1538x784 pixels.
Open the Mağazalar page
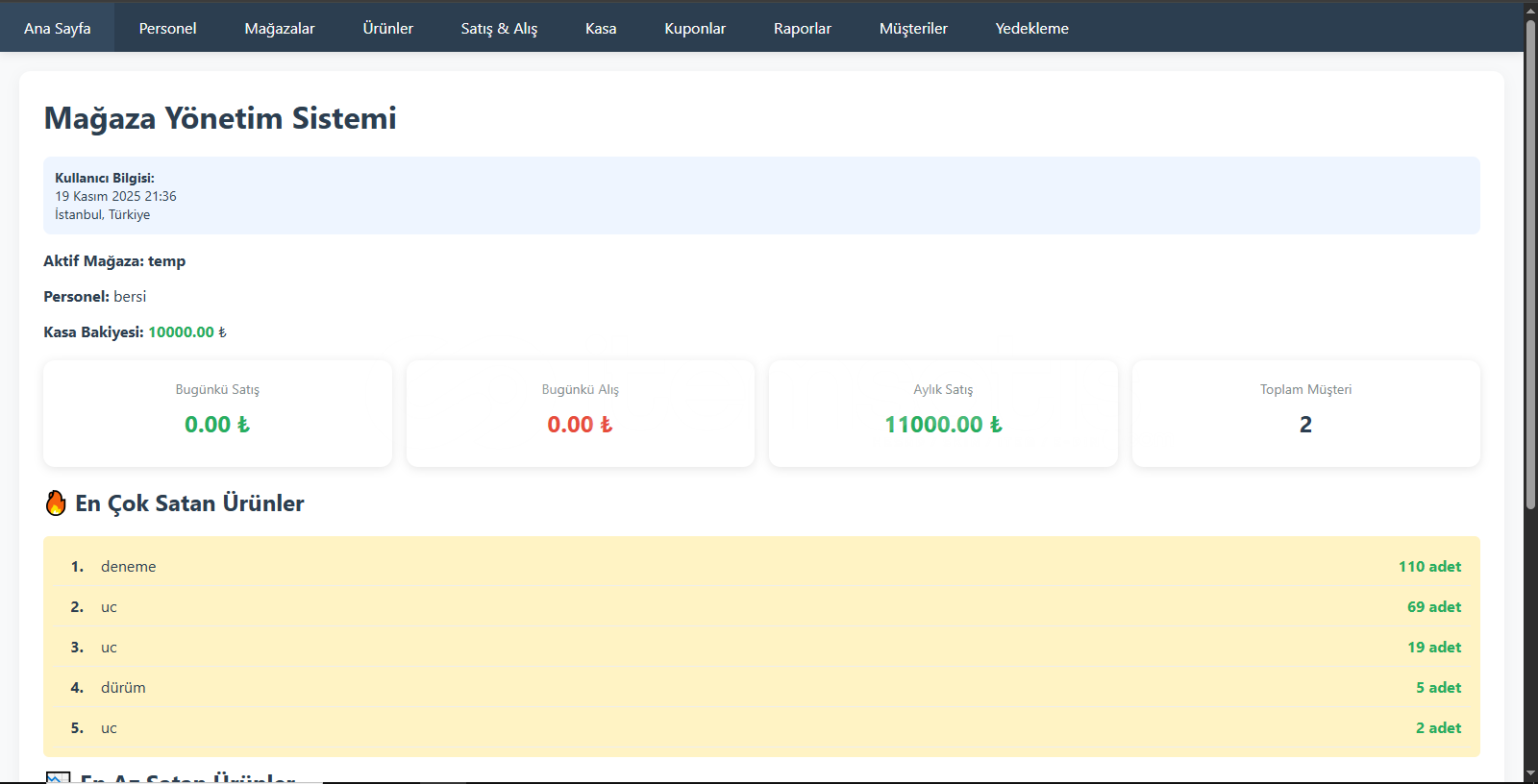click(x=280, y=28)
